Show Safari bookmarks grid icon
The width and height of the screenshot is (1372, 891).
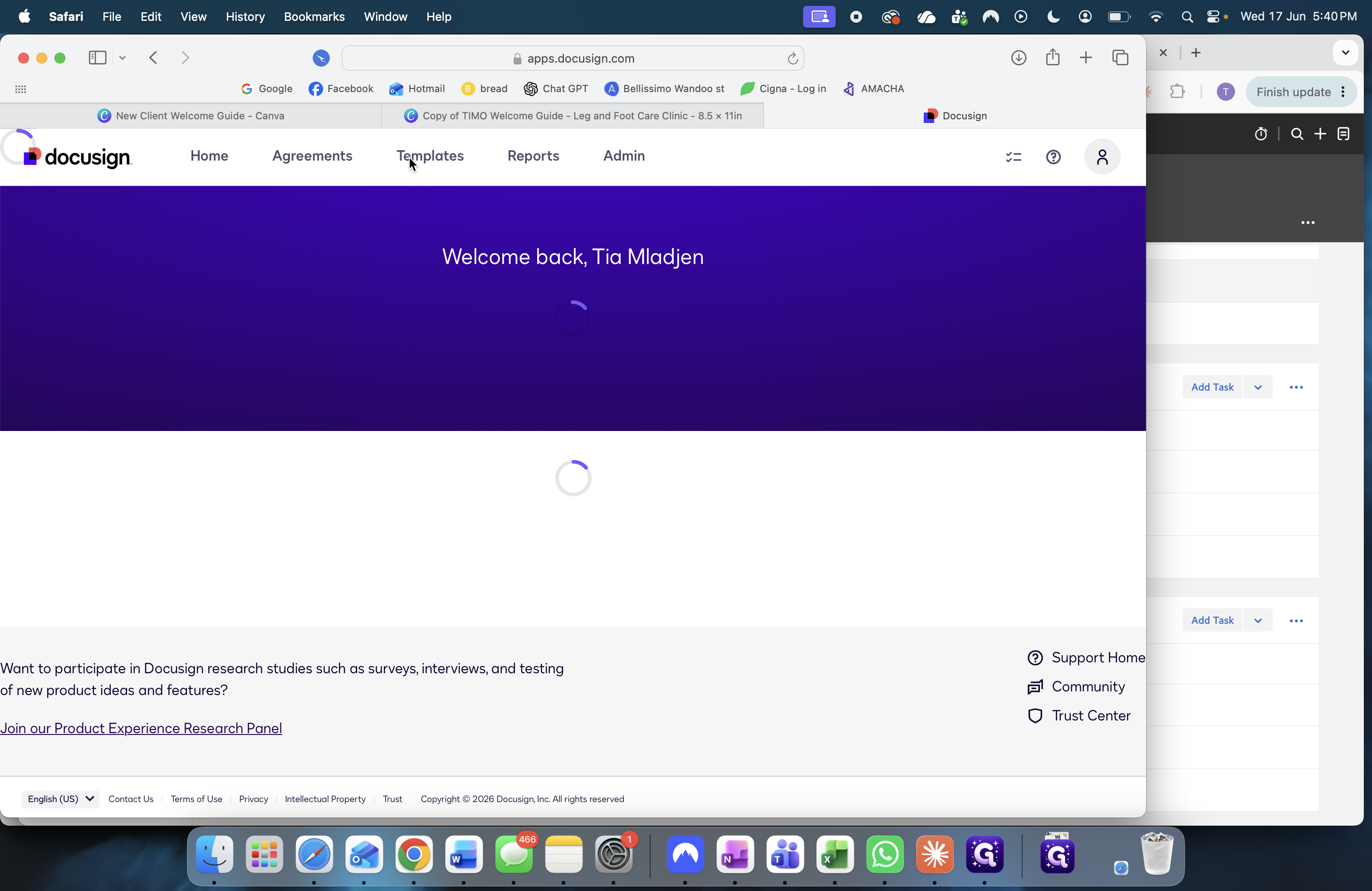21,89
